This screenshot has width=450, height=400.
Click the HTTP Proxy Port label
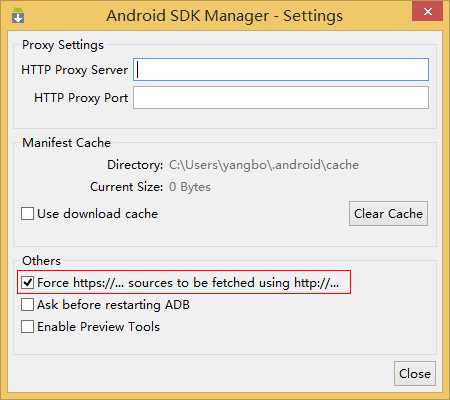pyautogui.click(x=81, y=98)
